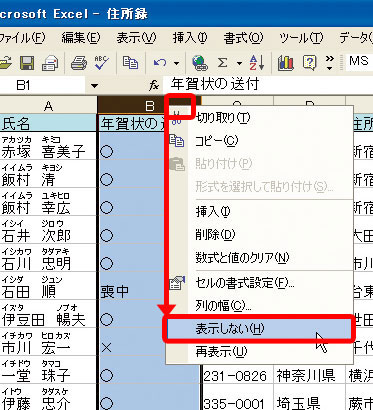Viewport: 373px width, 410px height.
Task: Insert hyperlink with the globe icon
Action: point(200,63)
